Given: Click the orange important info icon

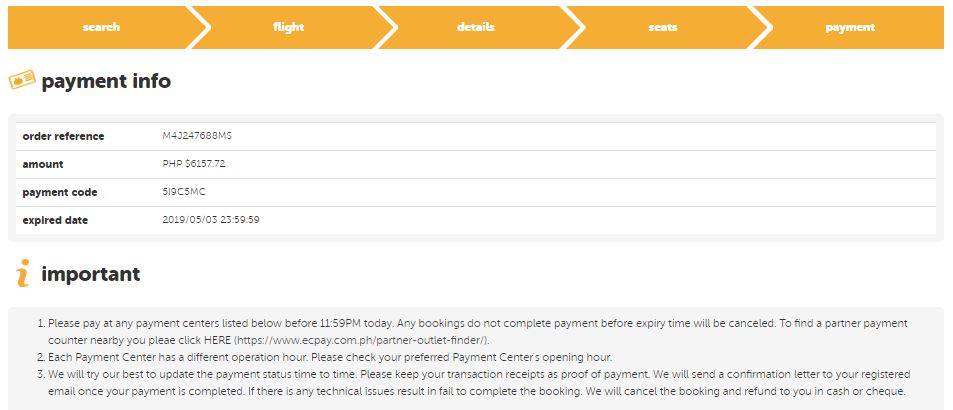Looking at the screenshot, I should (x=21, y=273).
